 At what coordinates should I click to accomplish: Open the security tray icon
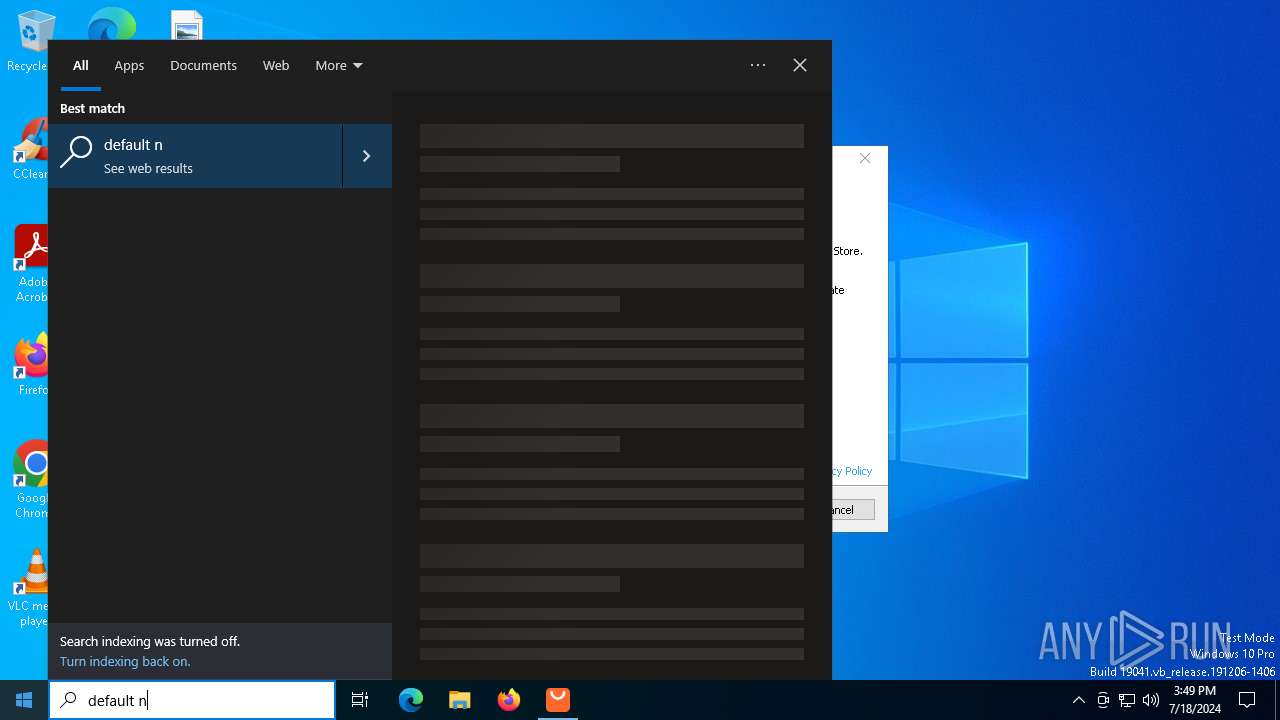pyautogui.click(x=1103, y=700)
